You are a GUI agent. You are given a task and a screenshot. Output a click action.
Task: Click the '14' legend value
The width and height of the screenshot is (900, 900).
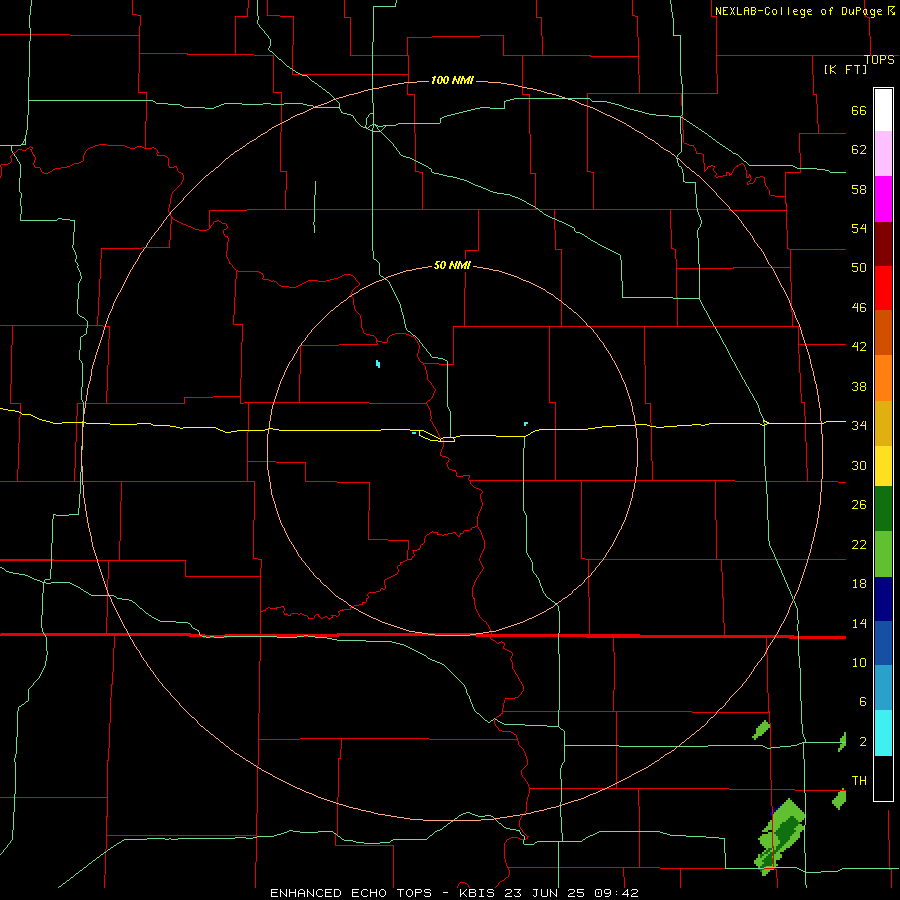pos(859,623)
